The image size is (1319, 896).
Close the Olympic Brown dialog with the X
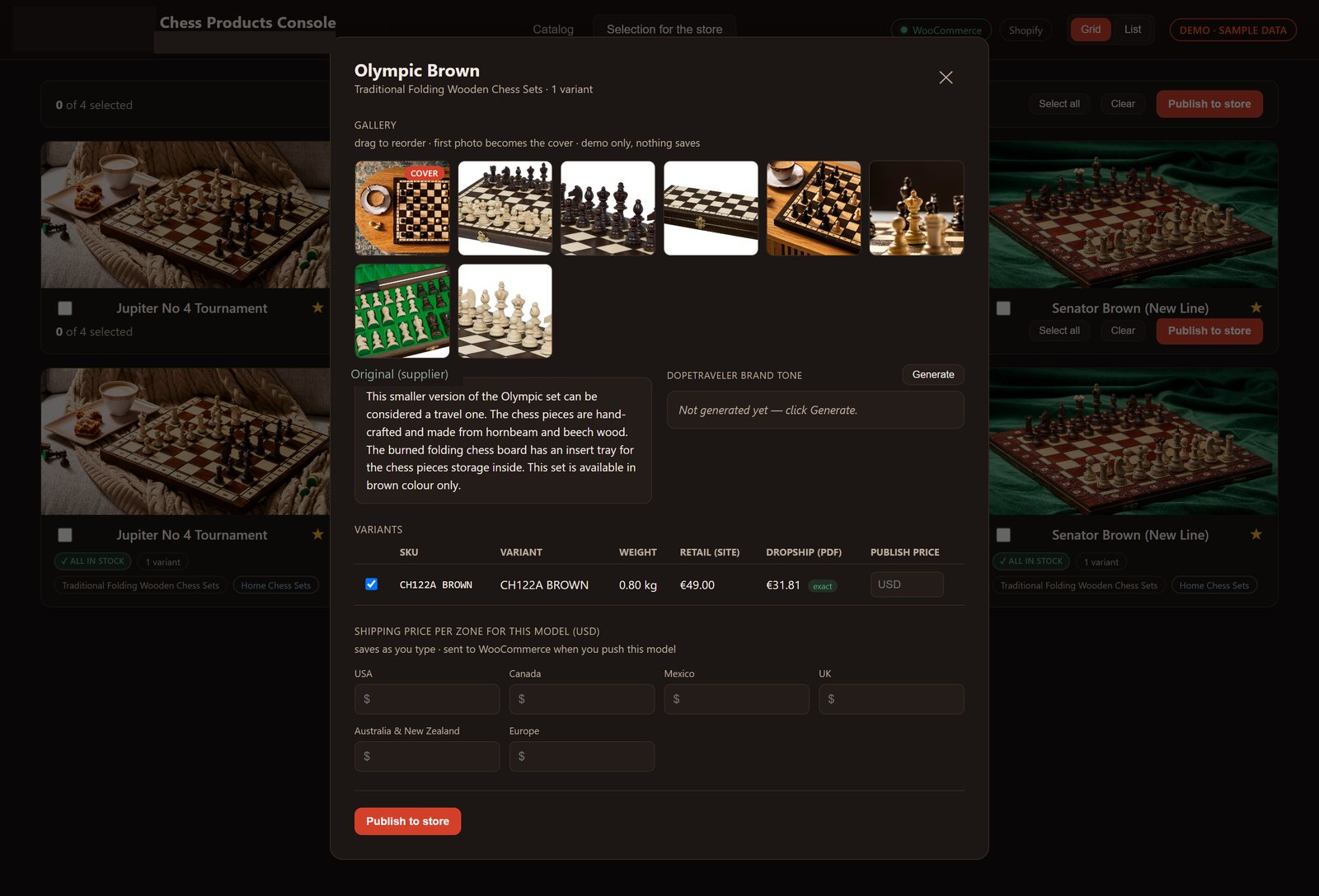click(x=946, y=77)
